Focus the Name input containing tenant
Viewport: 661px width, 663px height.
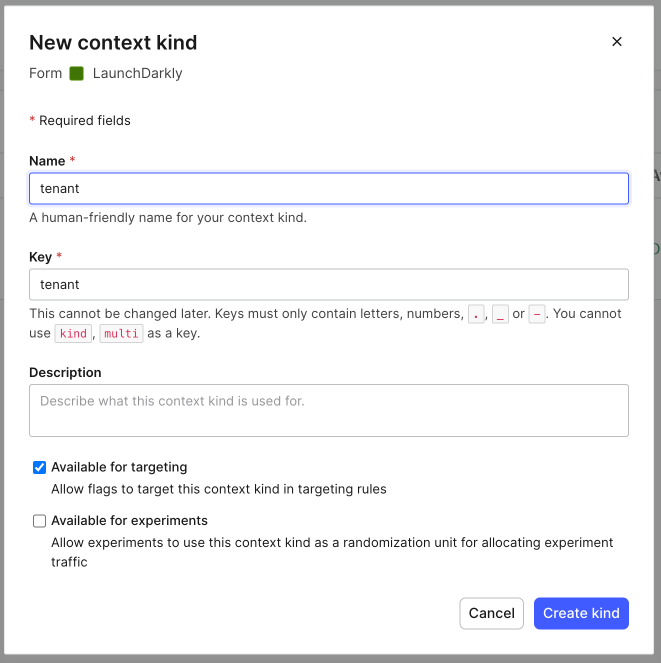[x=328, y=188]
